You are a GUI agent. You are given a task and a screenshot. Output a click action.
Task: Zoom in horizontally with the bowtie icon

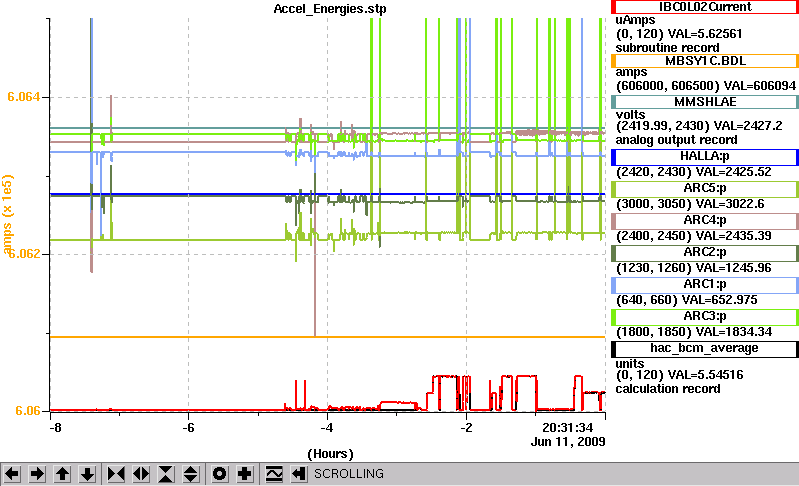tap(116, 474)
